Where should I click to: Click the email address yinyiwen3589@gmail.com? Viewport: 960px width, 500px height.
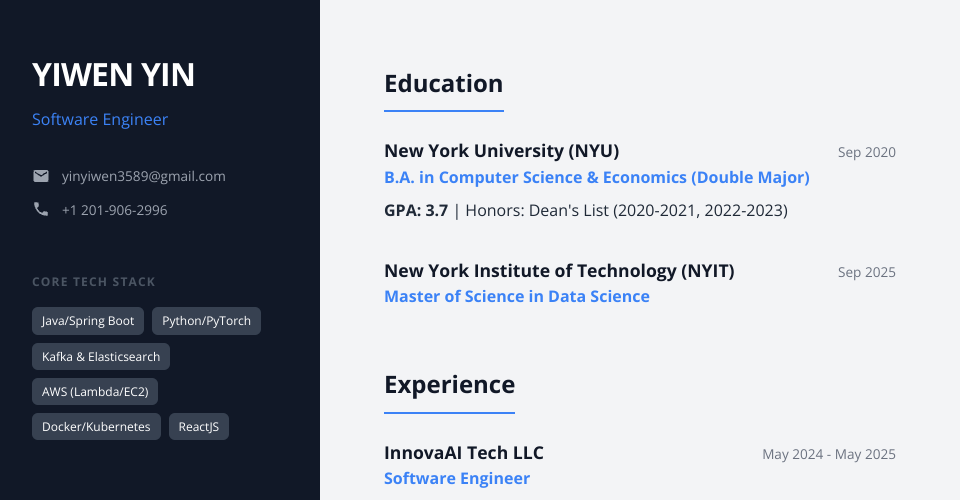tap(144, 176)
